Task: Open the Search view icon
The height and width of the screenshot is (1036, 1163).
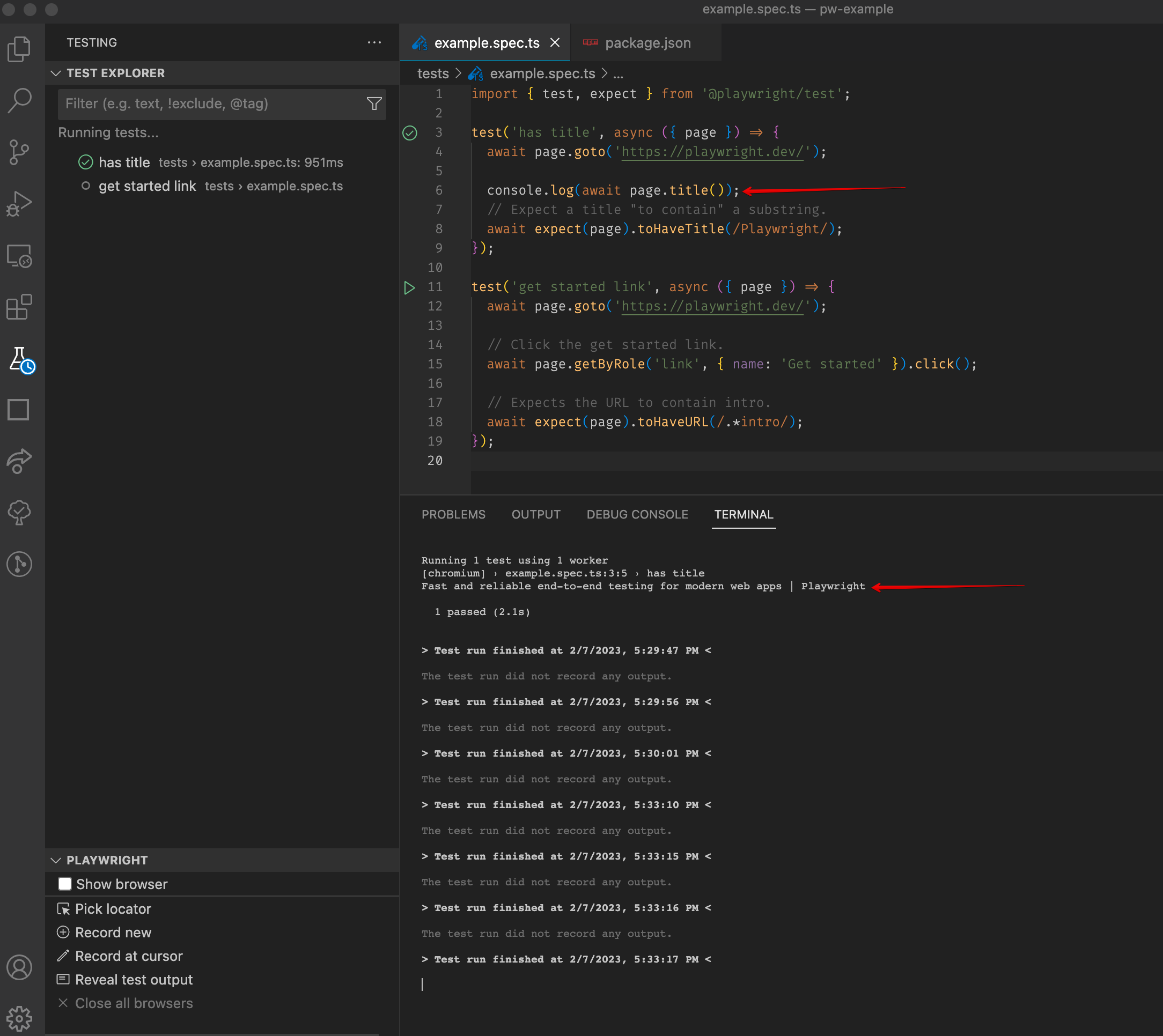Action: pos(19,100)
